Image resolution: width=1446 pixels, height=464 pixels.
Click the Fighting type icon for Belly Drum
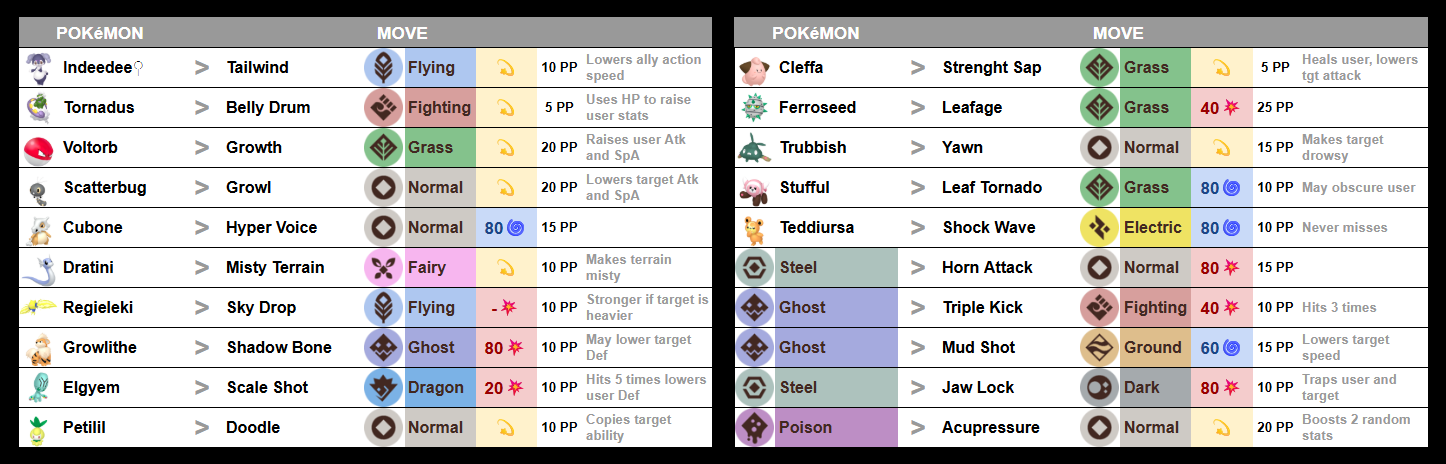click(384, 108)
